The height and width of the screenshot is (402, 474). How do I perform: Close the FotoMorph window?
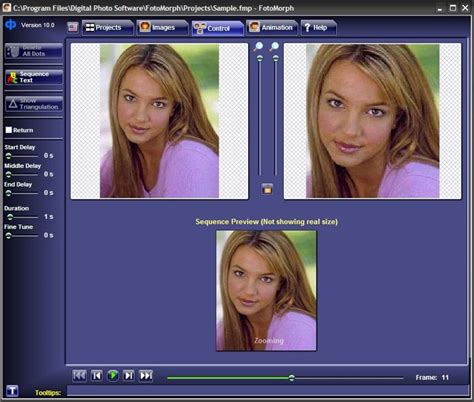(x=465, y=8)
